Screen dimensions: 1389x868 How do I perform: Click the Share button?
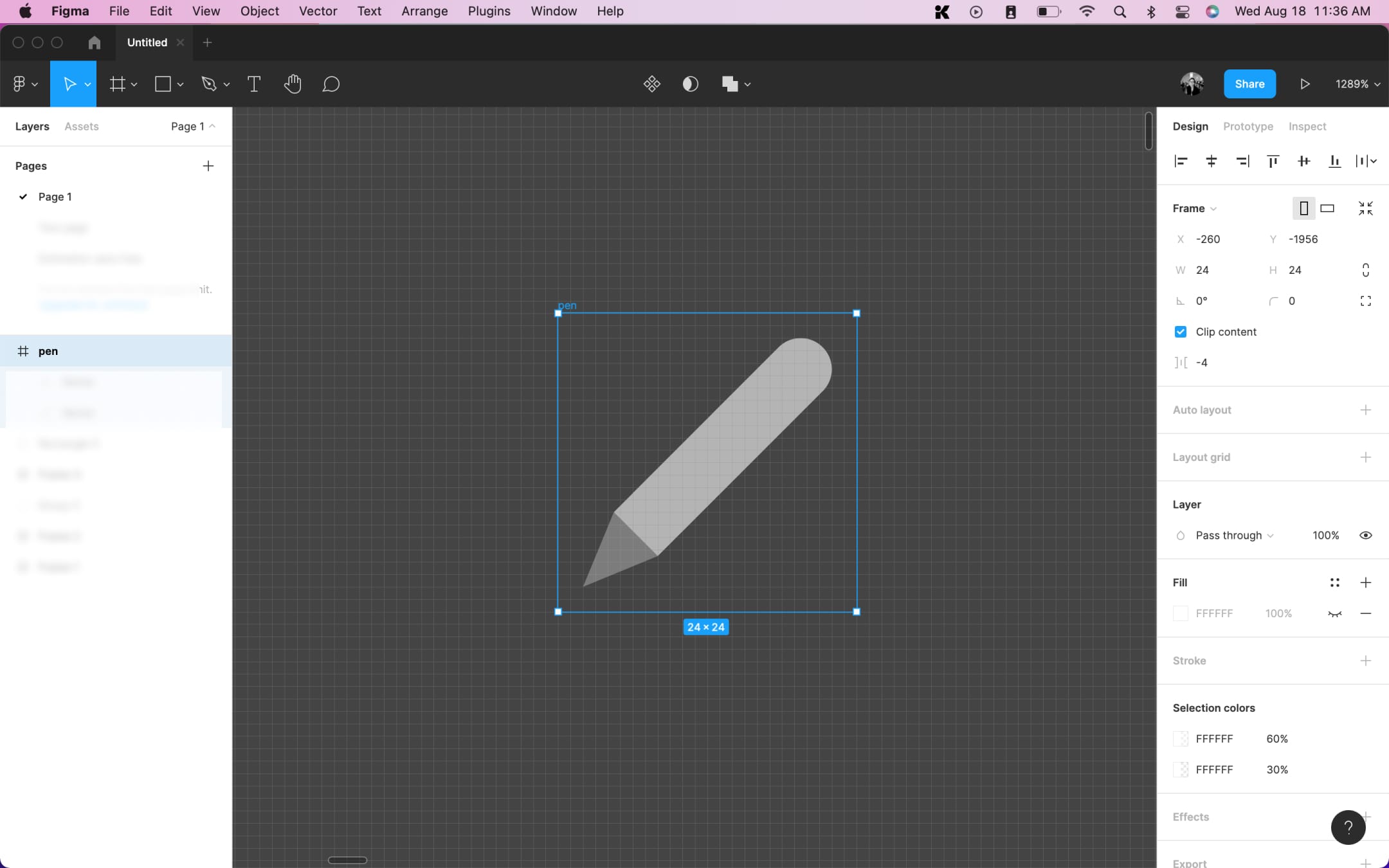1249,84
